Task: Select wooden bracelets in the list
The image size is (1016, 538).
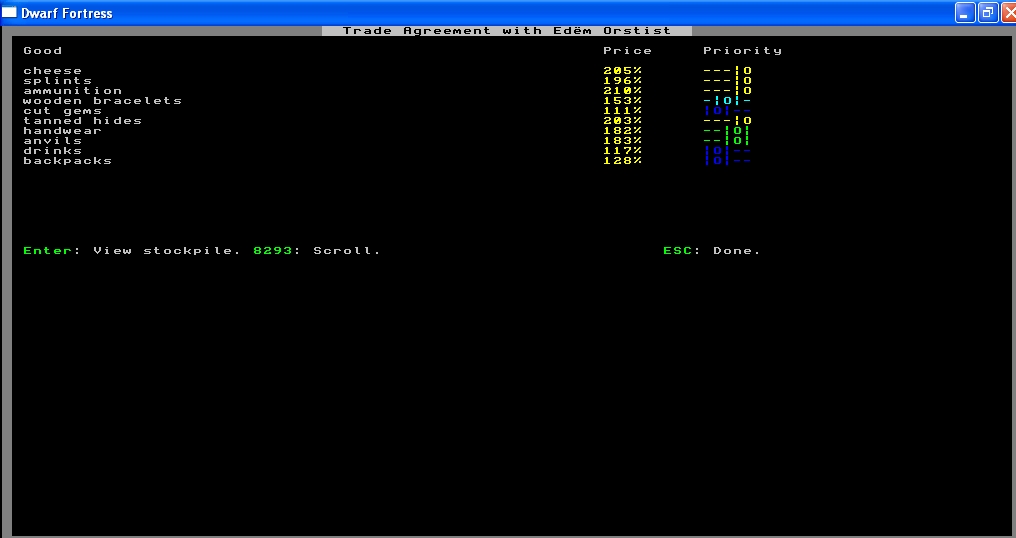Action: click(x=102, y=101)
